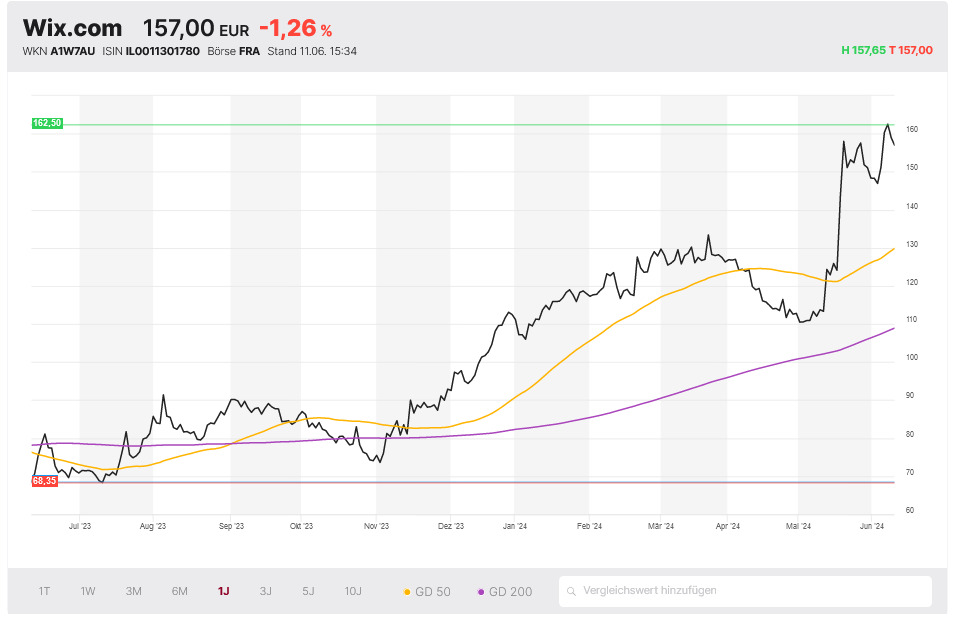The image size is (954, 620).
Task: Click the ISIN IL0011301780 text
Action: click(x=151, y=51)
